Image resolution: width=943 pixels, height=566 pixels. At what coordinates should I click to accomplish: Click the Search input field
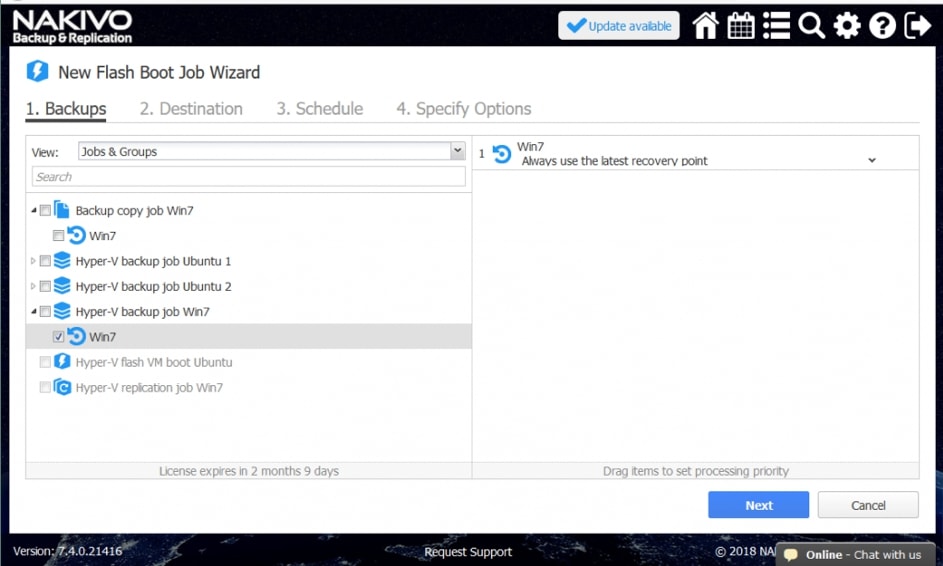[248, 177]
